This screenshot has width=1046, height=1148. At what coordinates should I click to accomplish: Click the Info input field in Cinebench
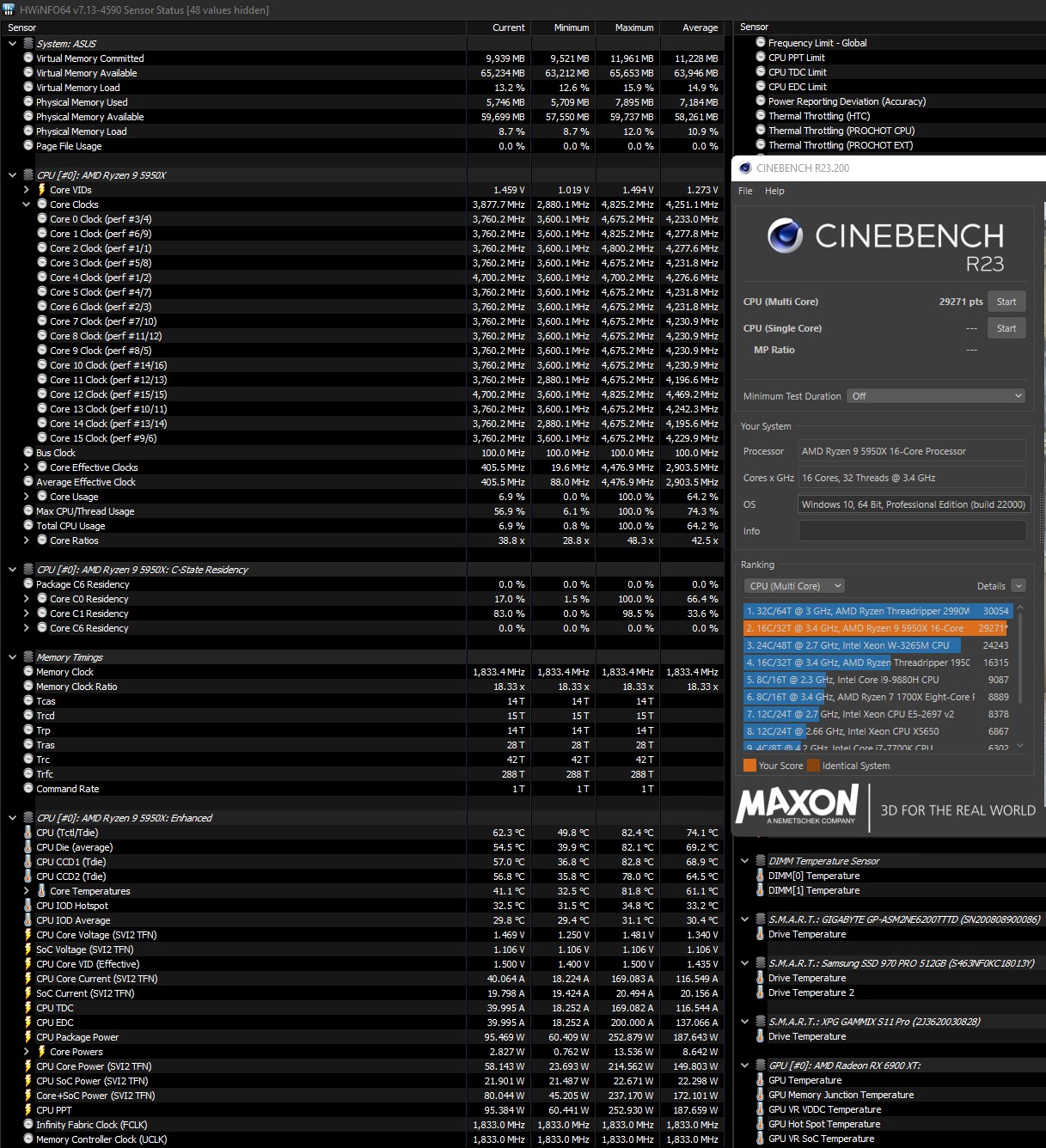click(913, 531)
